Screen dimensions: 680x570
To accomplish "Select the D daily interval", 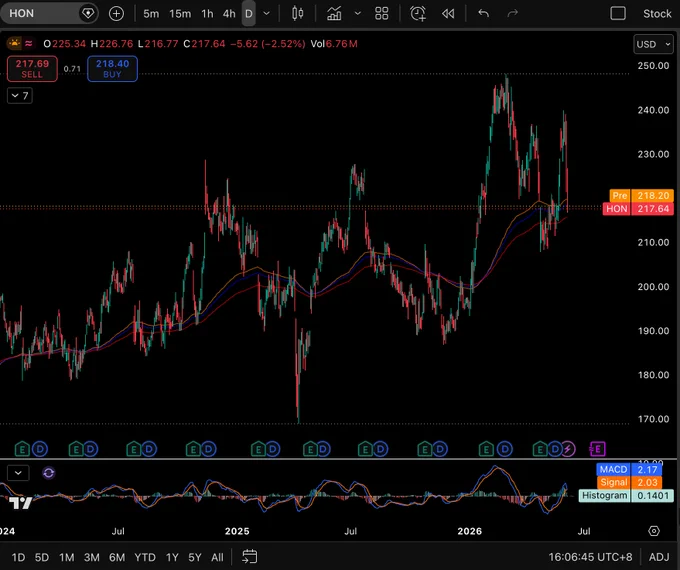I will click(x=248, y=14).
